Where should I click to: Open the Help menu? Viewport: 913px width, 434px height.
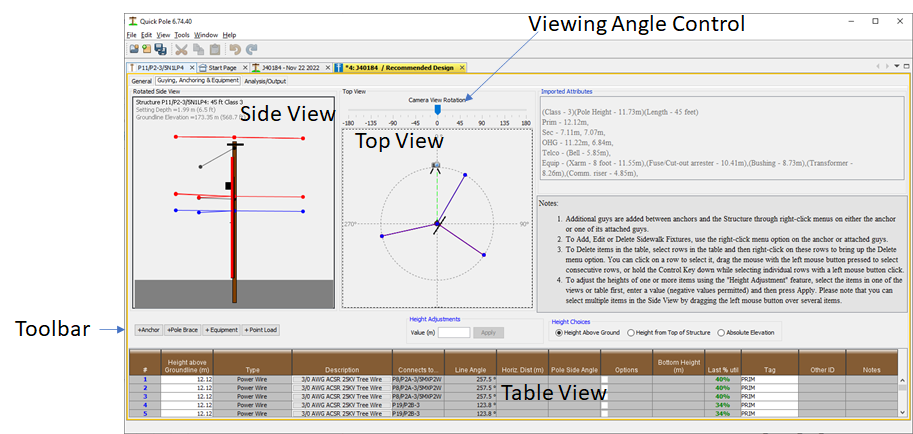tap(229, 35)
